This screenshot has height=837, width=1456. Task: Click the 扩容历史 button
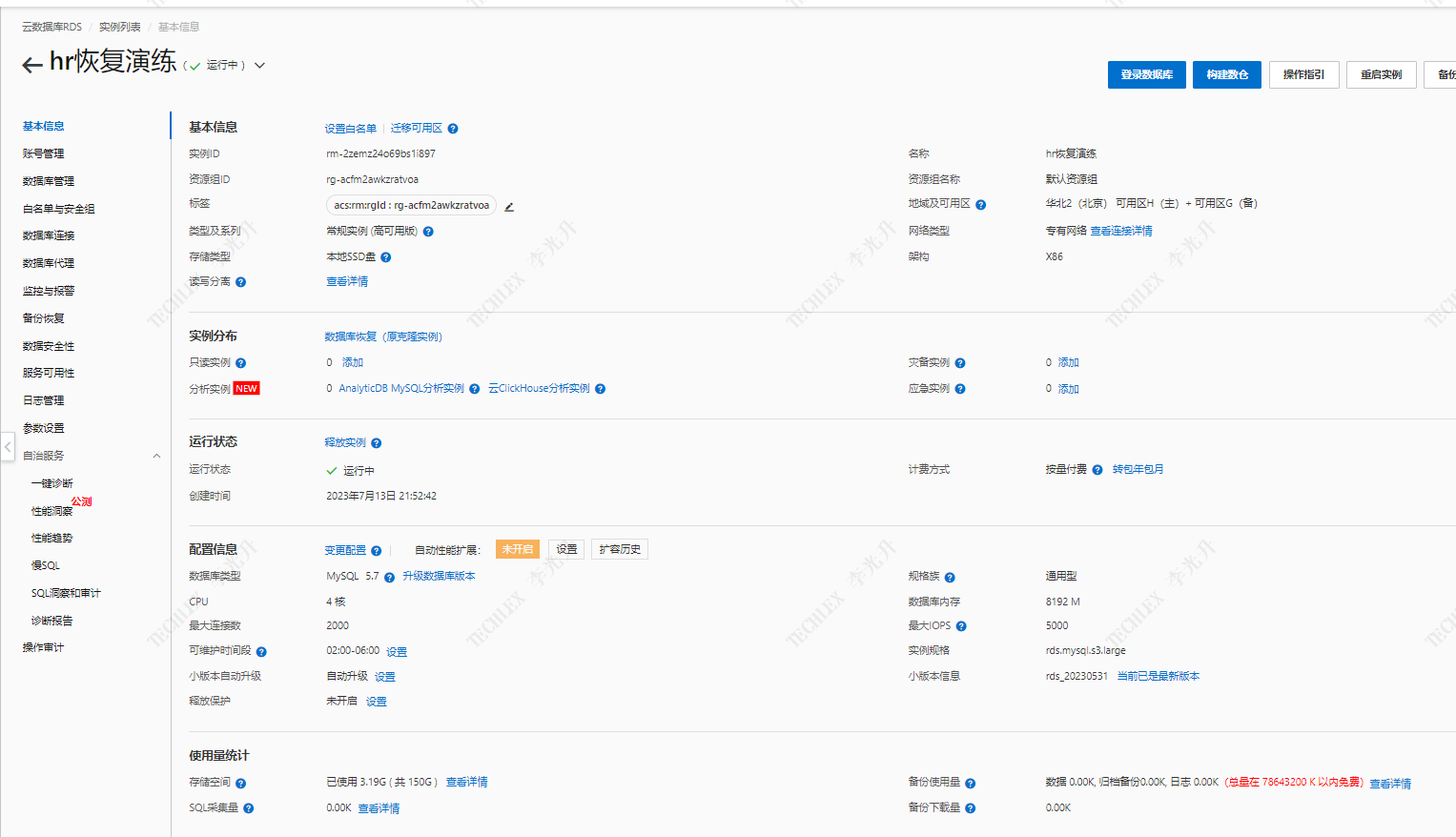pyautogui.click(x=620, y=549)
